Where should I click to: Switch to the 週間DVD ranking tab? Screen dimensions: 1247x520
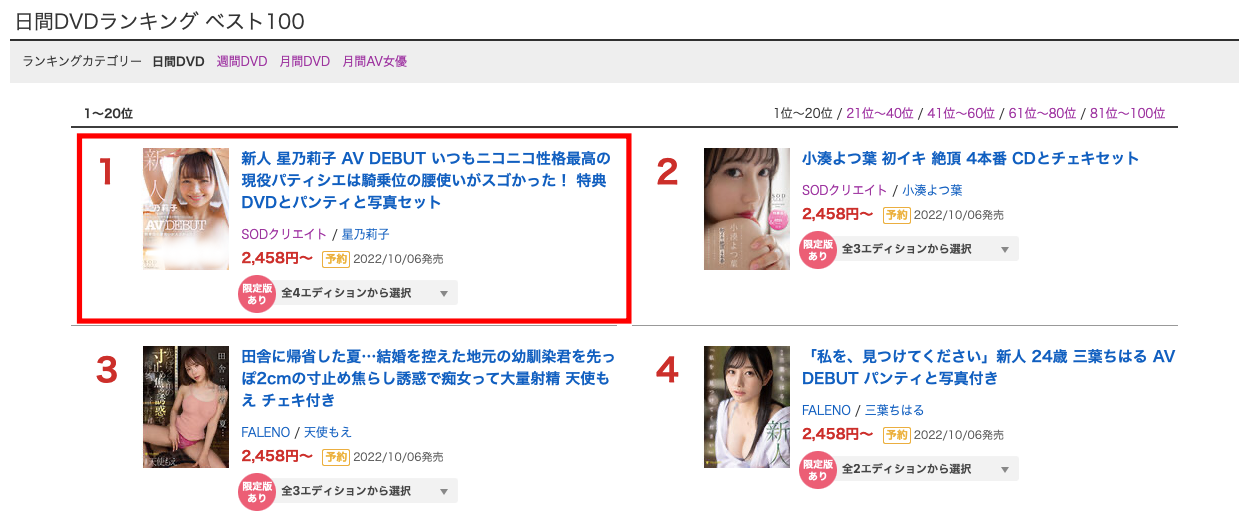[242, 61]
